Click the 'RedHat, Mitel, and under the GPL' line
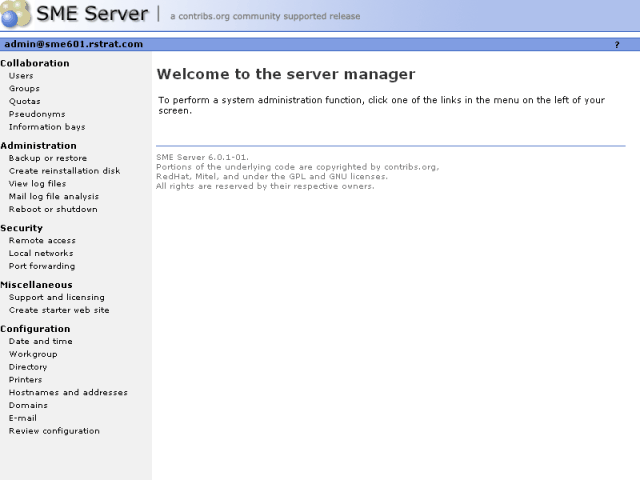640x480 pixels. click(x=272, y=176)
